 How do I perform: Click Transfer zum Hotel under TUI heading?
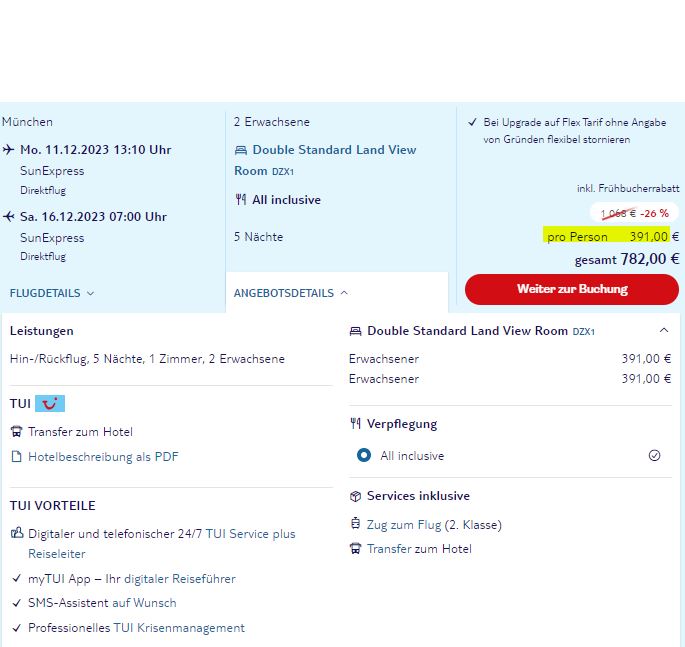80,432
